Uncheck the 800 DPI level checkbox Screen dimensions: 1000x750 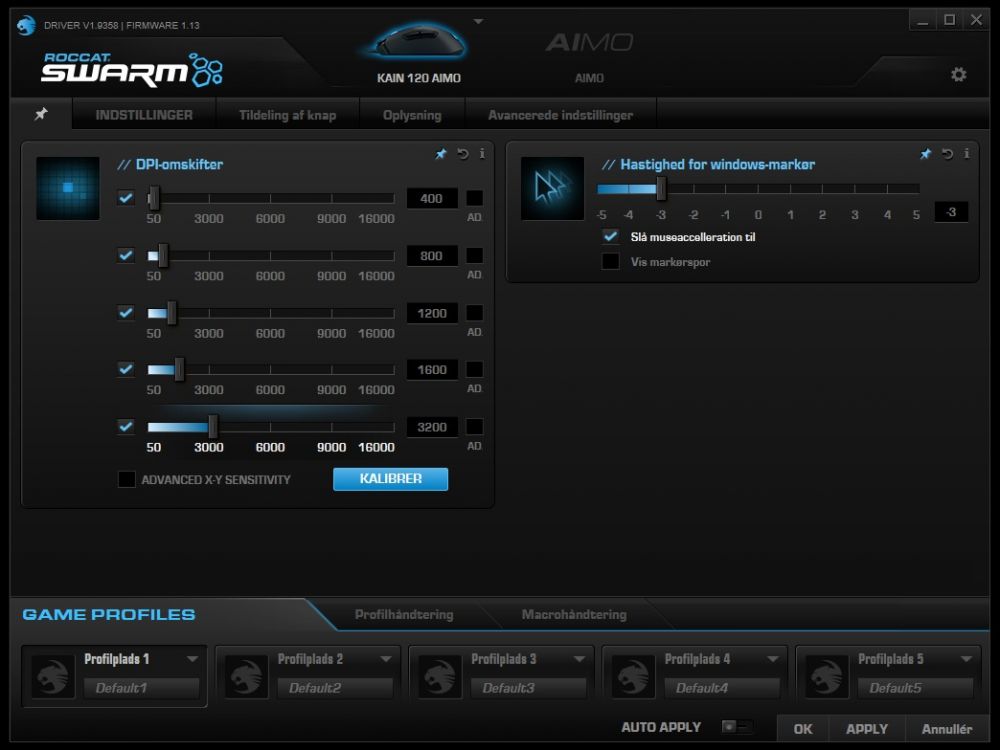coord(126,255)
